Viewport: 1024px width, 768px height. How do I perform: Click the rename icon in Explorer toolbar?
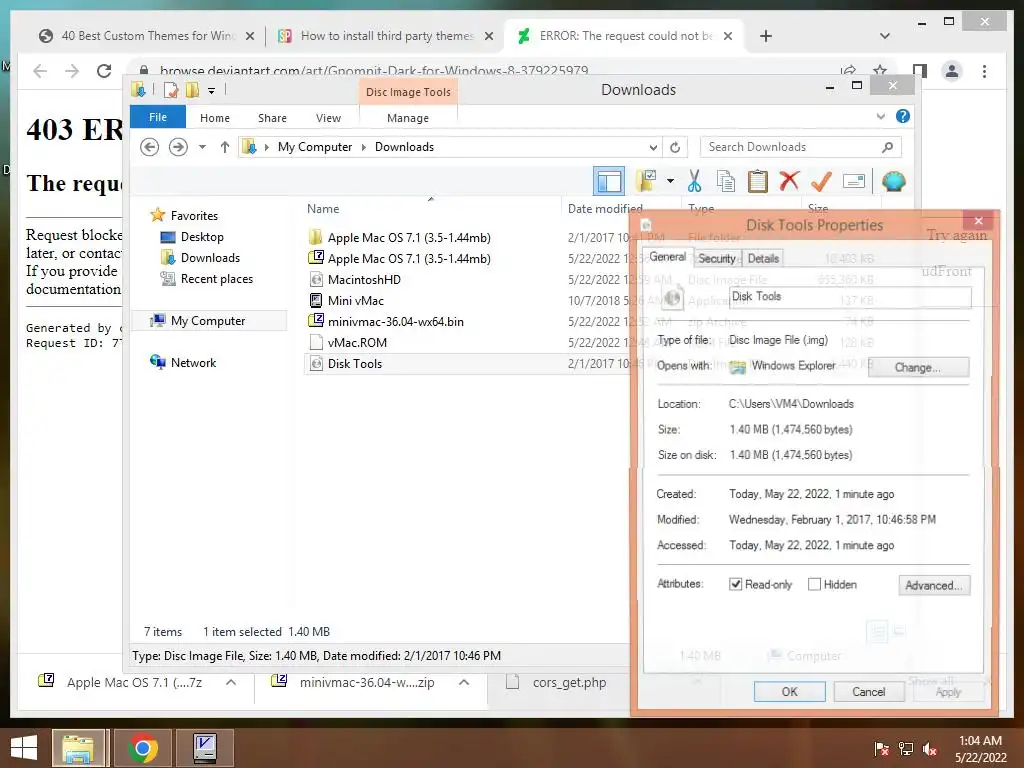[x=854, y=181]
